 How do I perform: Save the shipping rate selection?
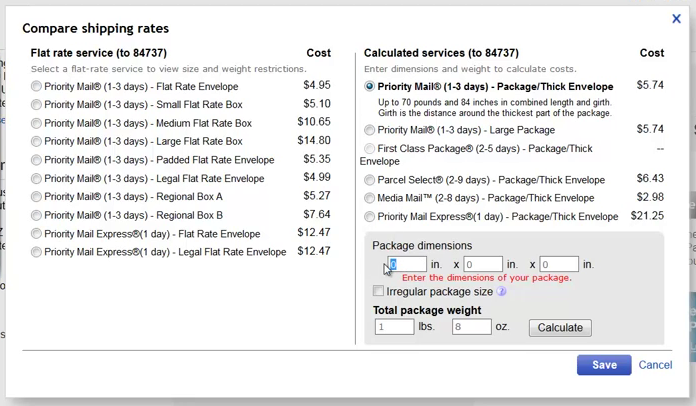(604, 365)
